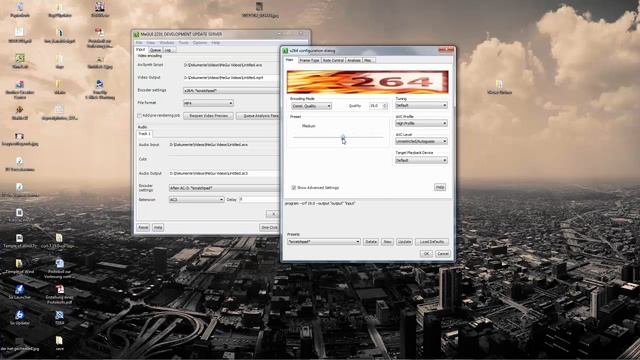
Task: Switch to the Misc tab
Action: pos(368,60)
